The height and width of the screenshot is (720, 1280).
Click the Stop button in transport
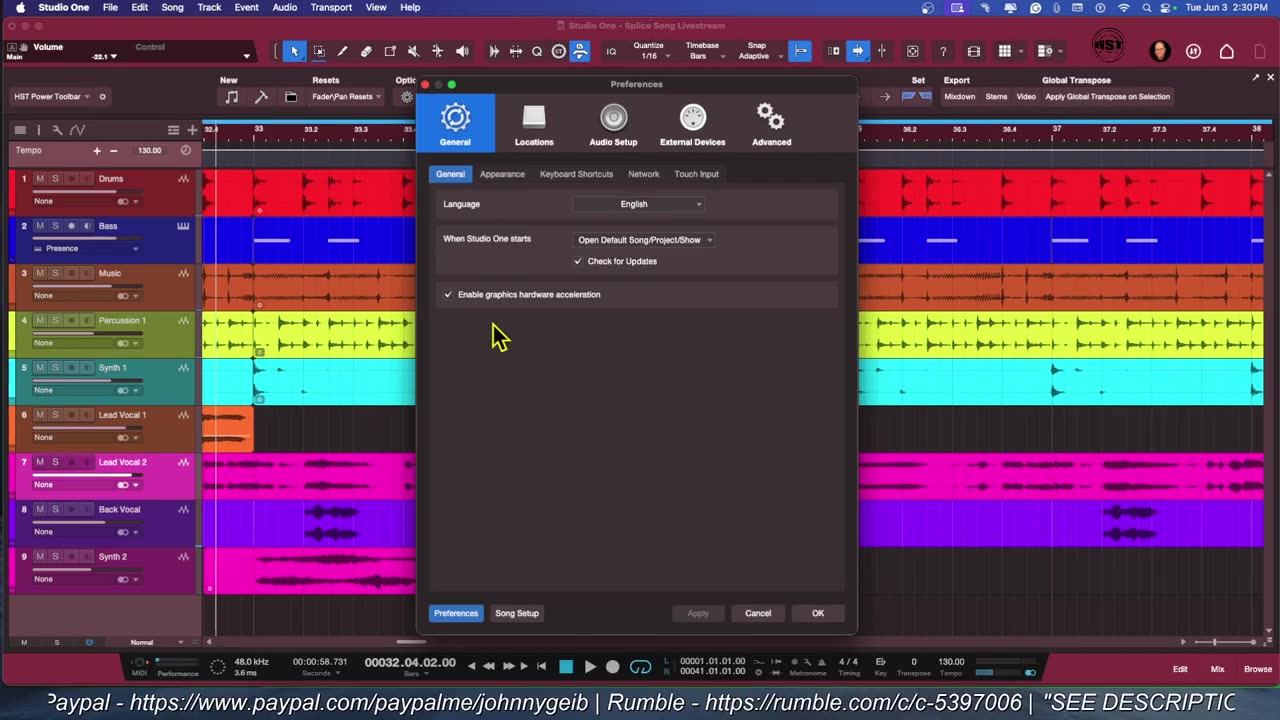(566, 666)
